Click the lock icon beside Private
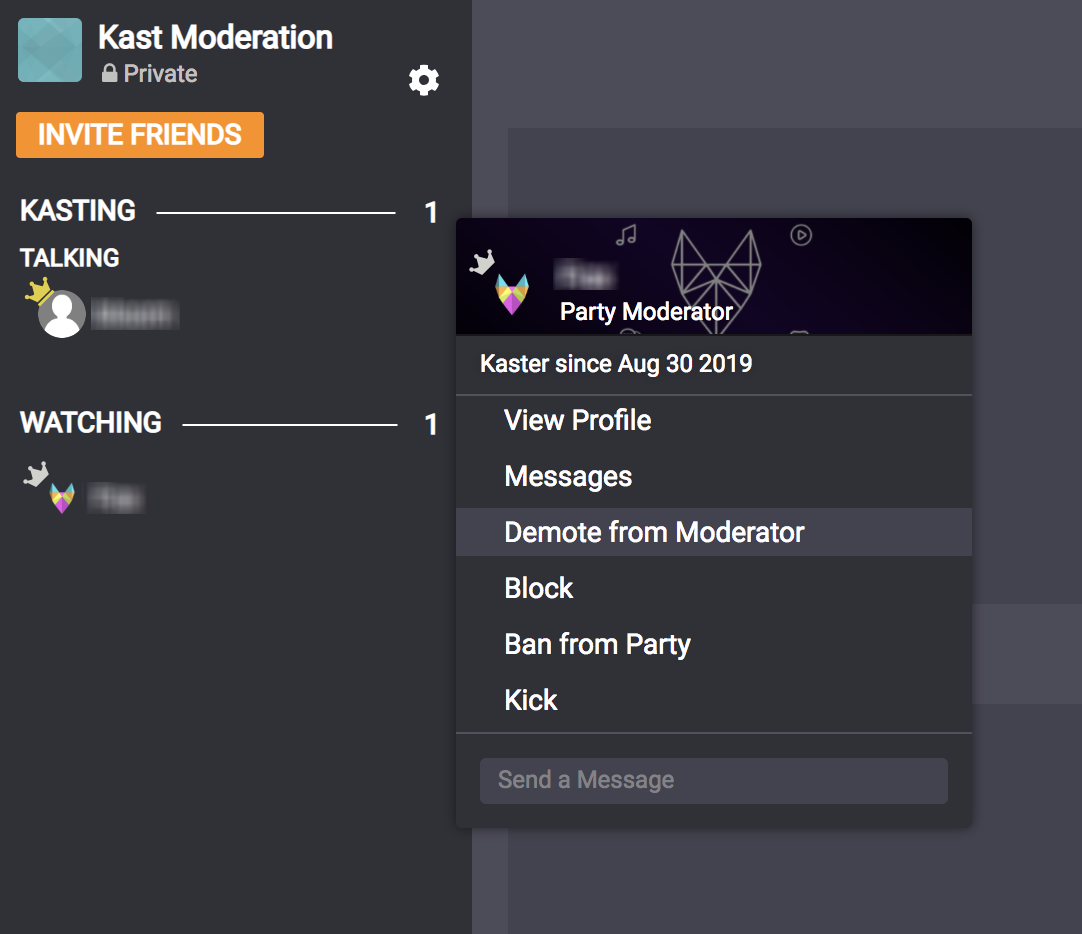 (110, 74)
